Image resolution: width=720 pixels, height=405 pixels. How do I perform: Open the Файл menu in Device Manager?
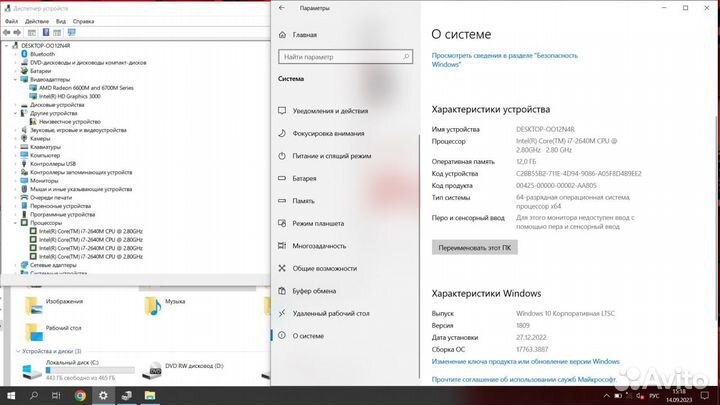(11, 21)
